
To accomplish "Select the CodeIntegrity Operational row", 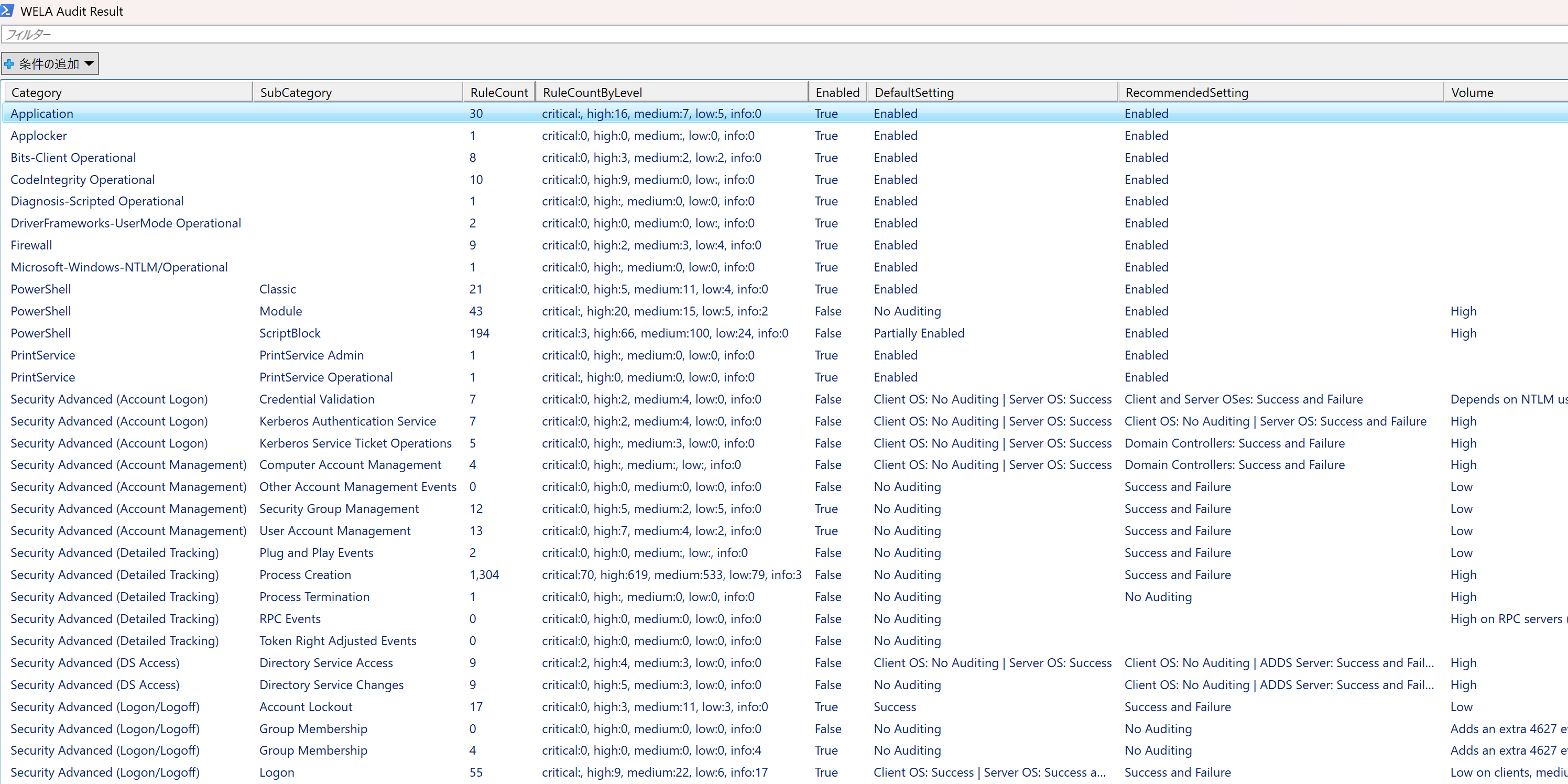I will click(x=83, y=180).
